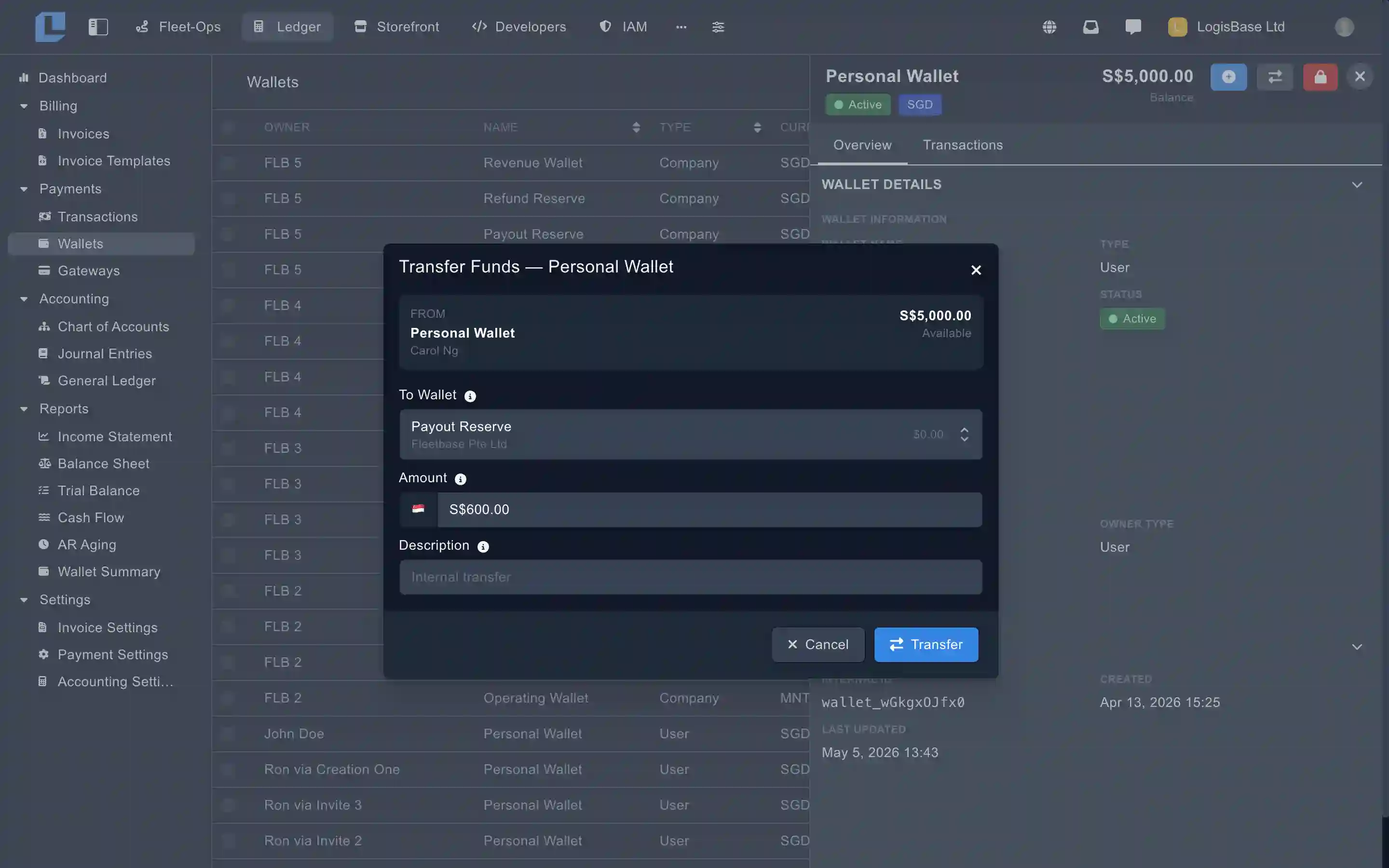Open Chart of Accounts
The height and width of the screenshot is (868, 1389).
point(113,326)
